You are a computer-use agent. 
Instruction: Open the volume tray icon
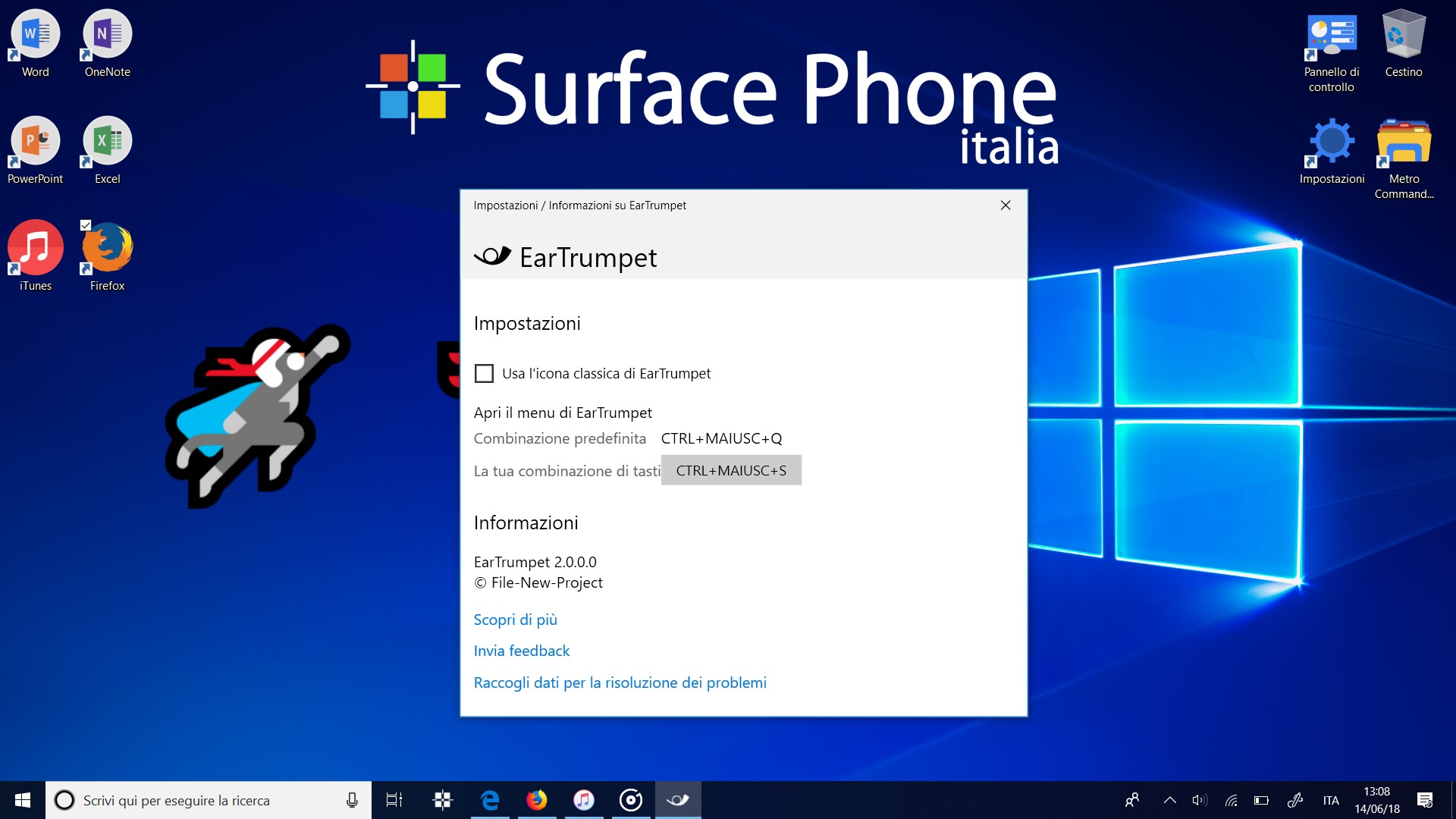coord(1200,800)
